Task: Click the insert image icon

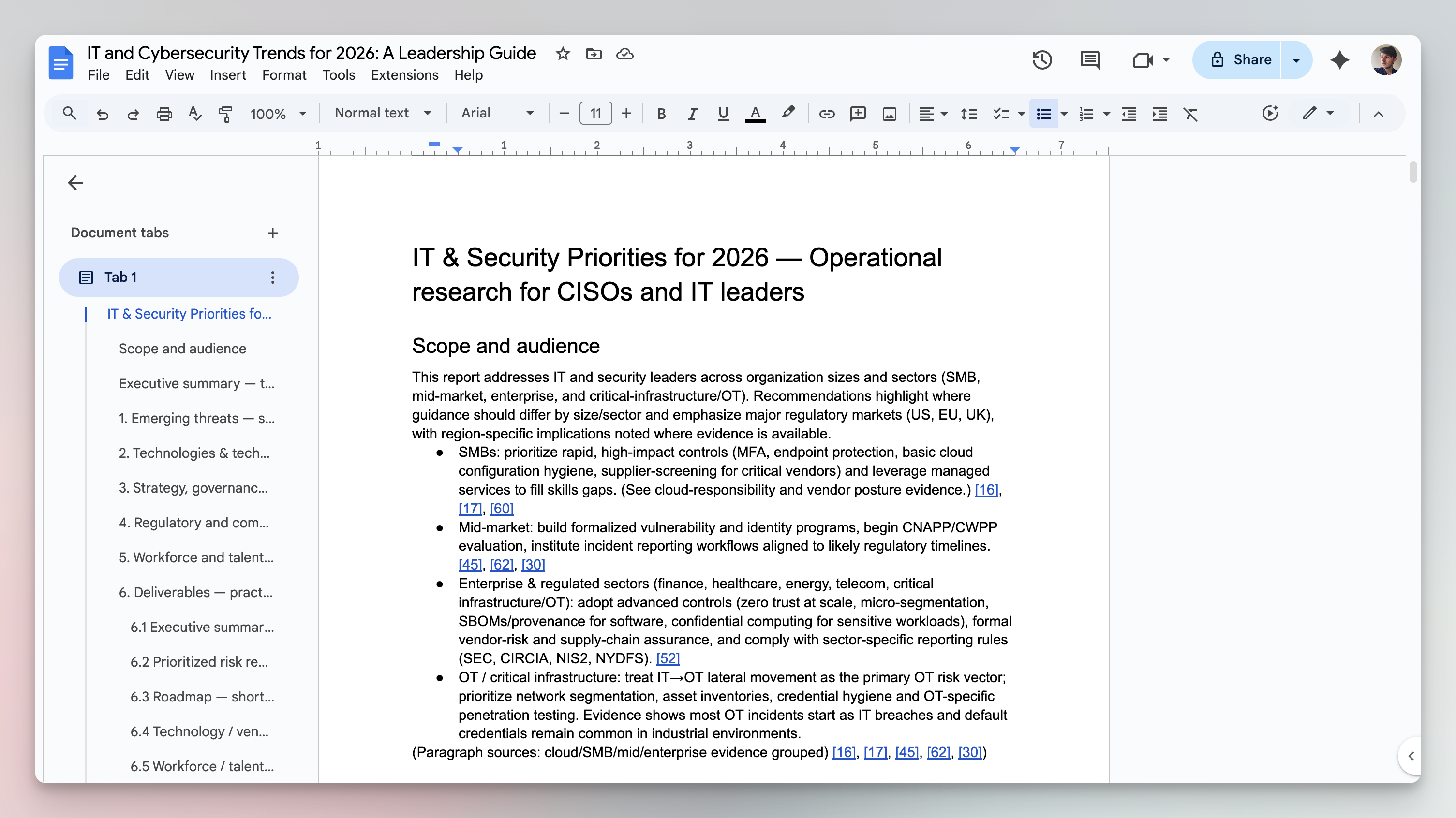Action: click(889, 114)
